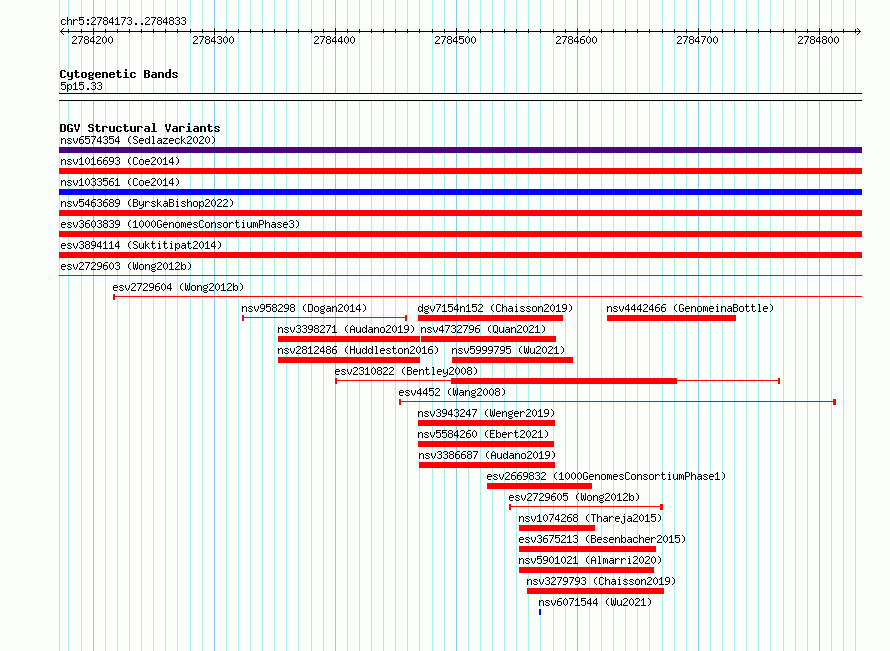Viewport: 890px width, 651px height.
Task: Click the right arrow of the ruler
Action: tap(859, 32)
